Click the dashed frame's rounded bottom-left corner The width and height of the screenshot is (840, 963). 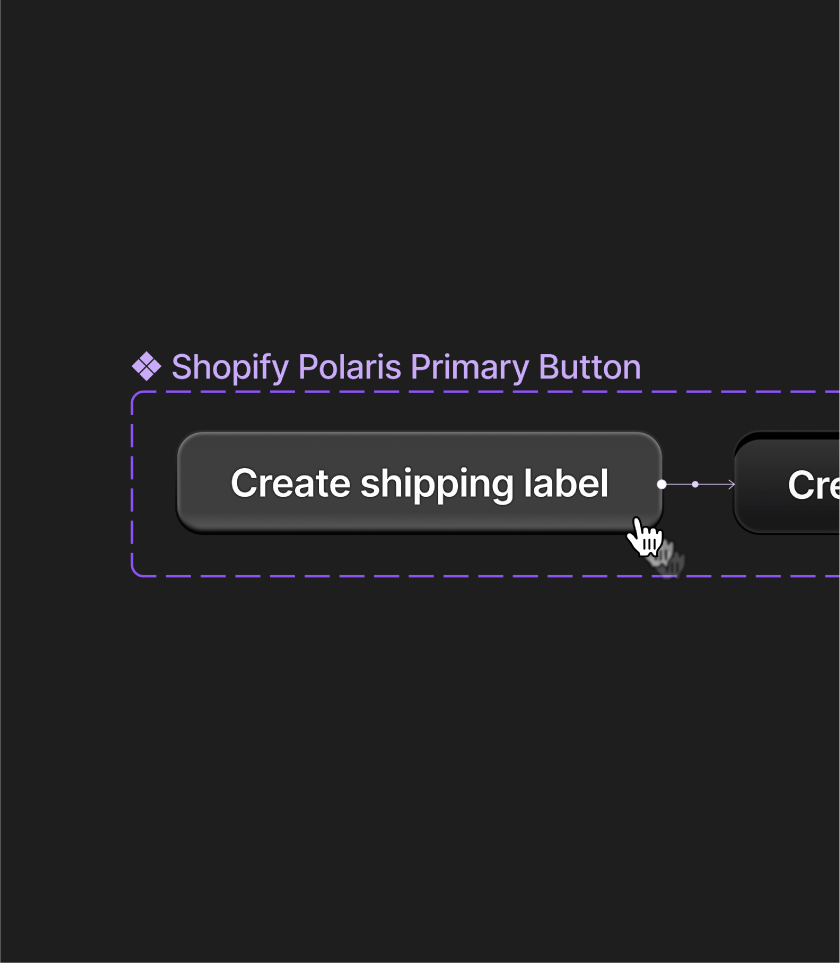tap(137, 571)
